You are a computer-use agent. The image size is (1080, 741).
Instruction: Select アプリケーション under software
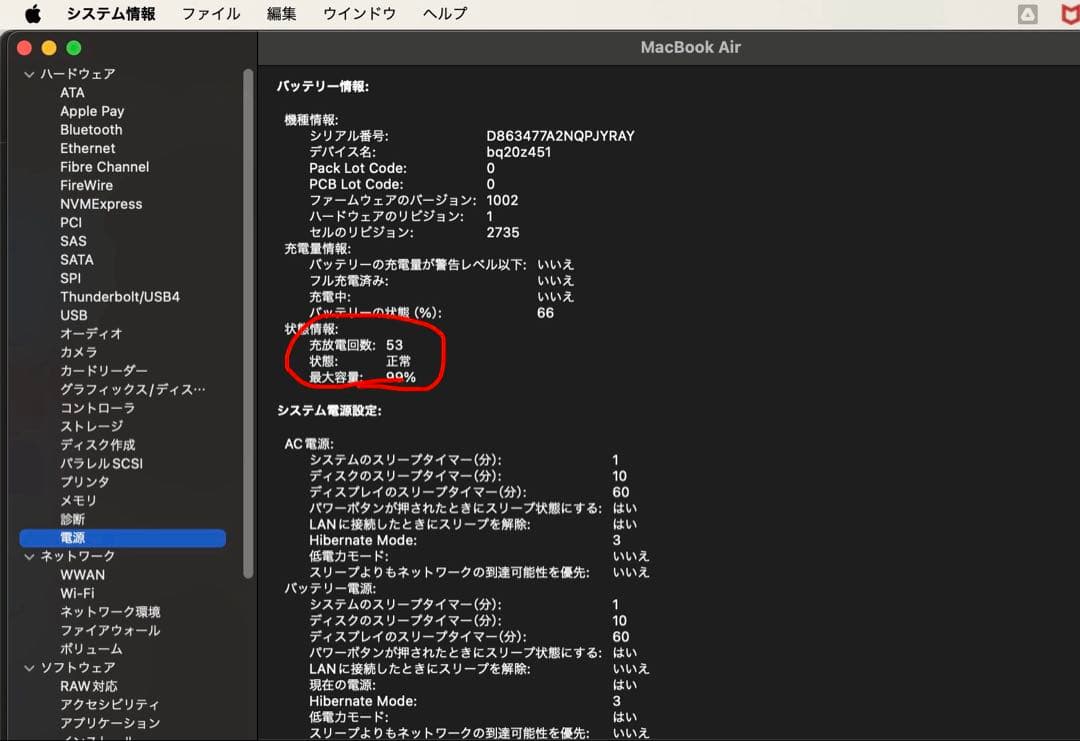pos(110,723)
